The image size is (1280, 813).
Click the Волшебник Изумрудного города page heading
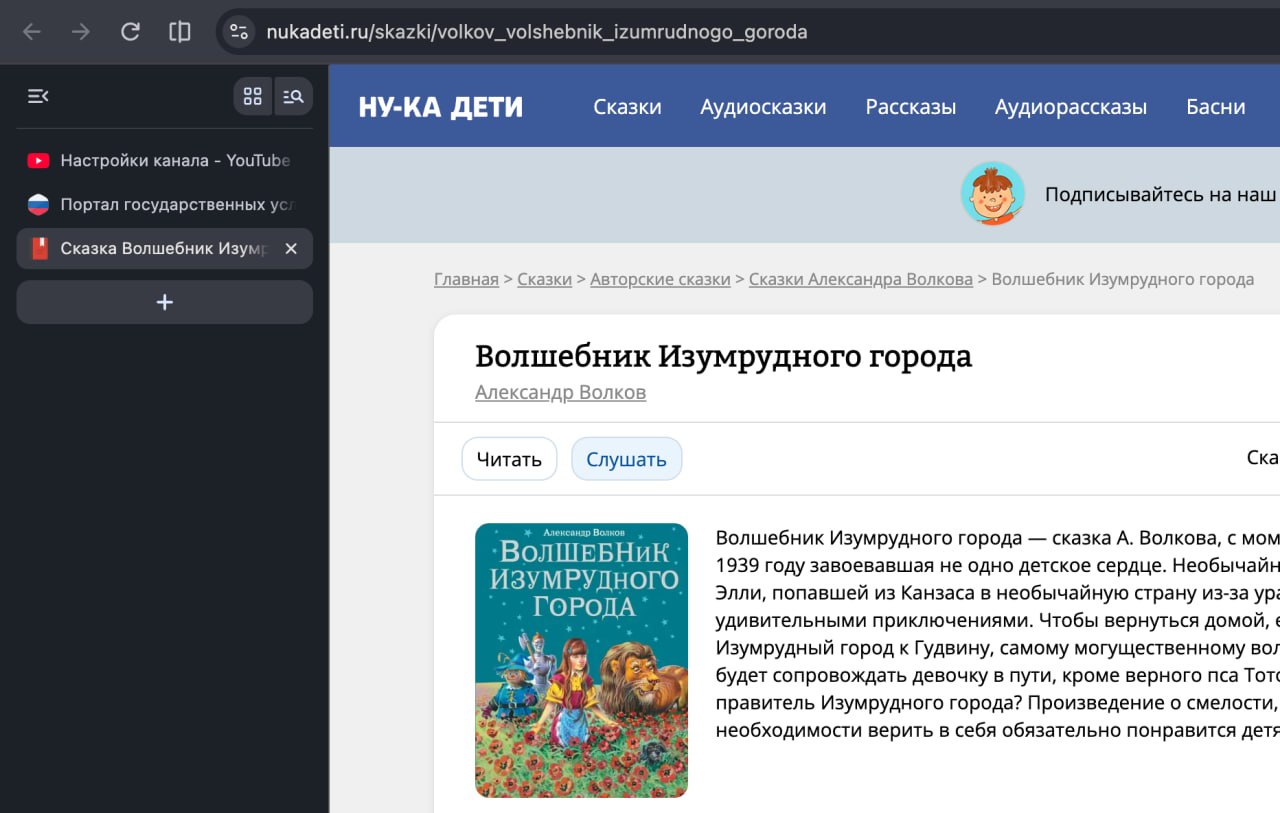pos(723,356)
